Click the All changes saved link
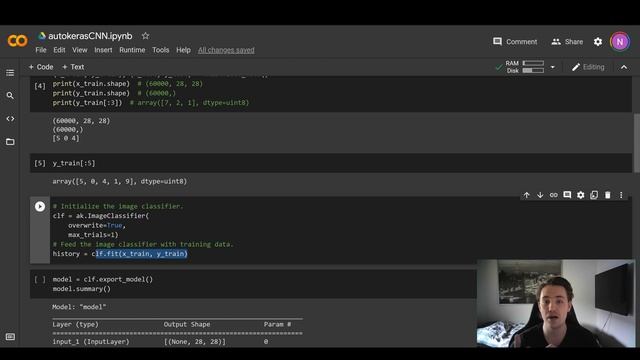640x360 pixels. tap(226, 50)
